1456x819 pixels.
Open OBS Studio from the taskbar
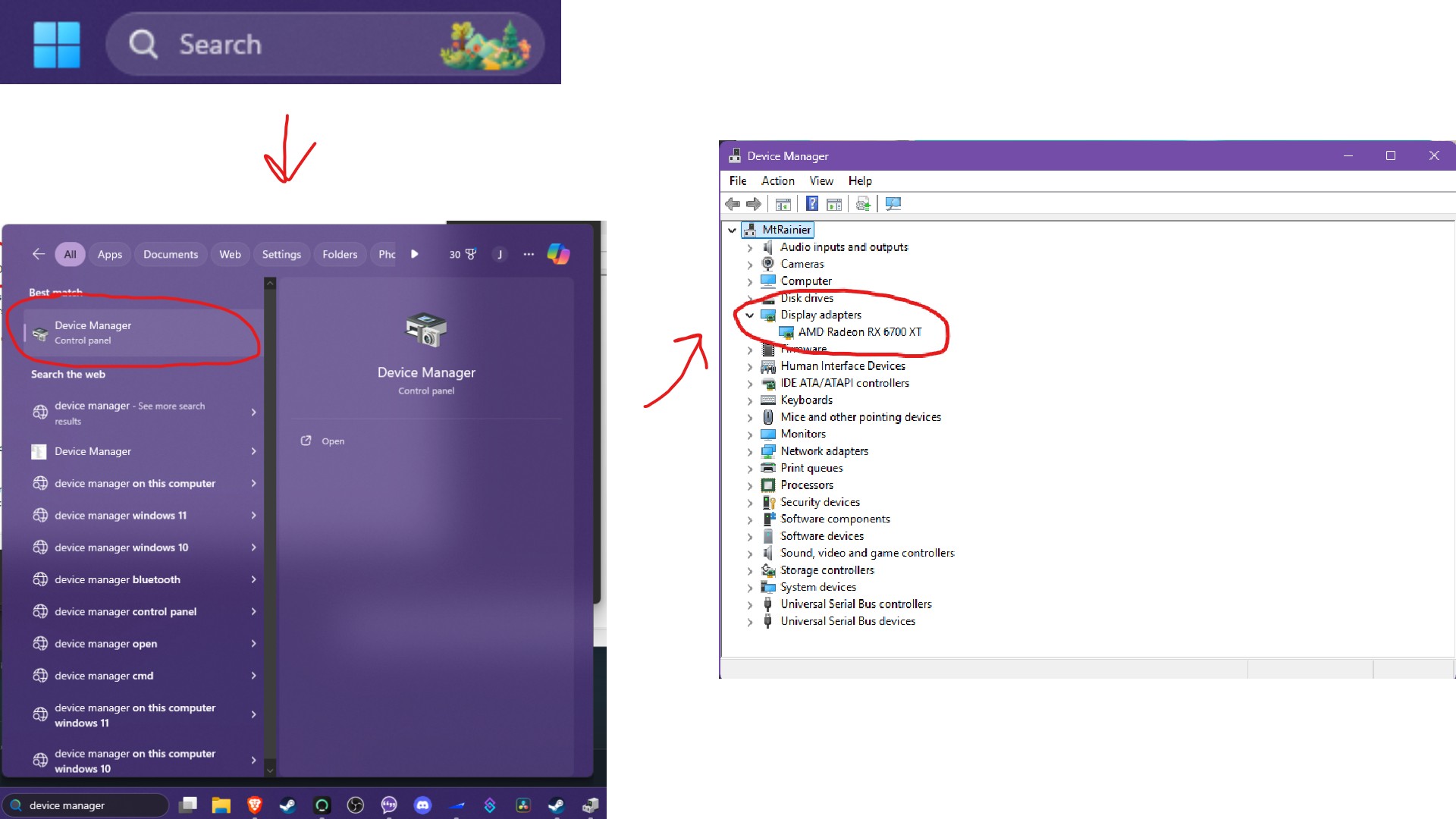click(356, 805)
